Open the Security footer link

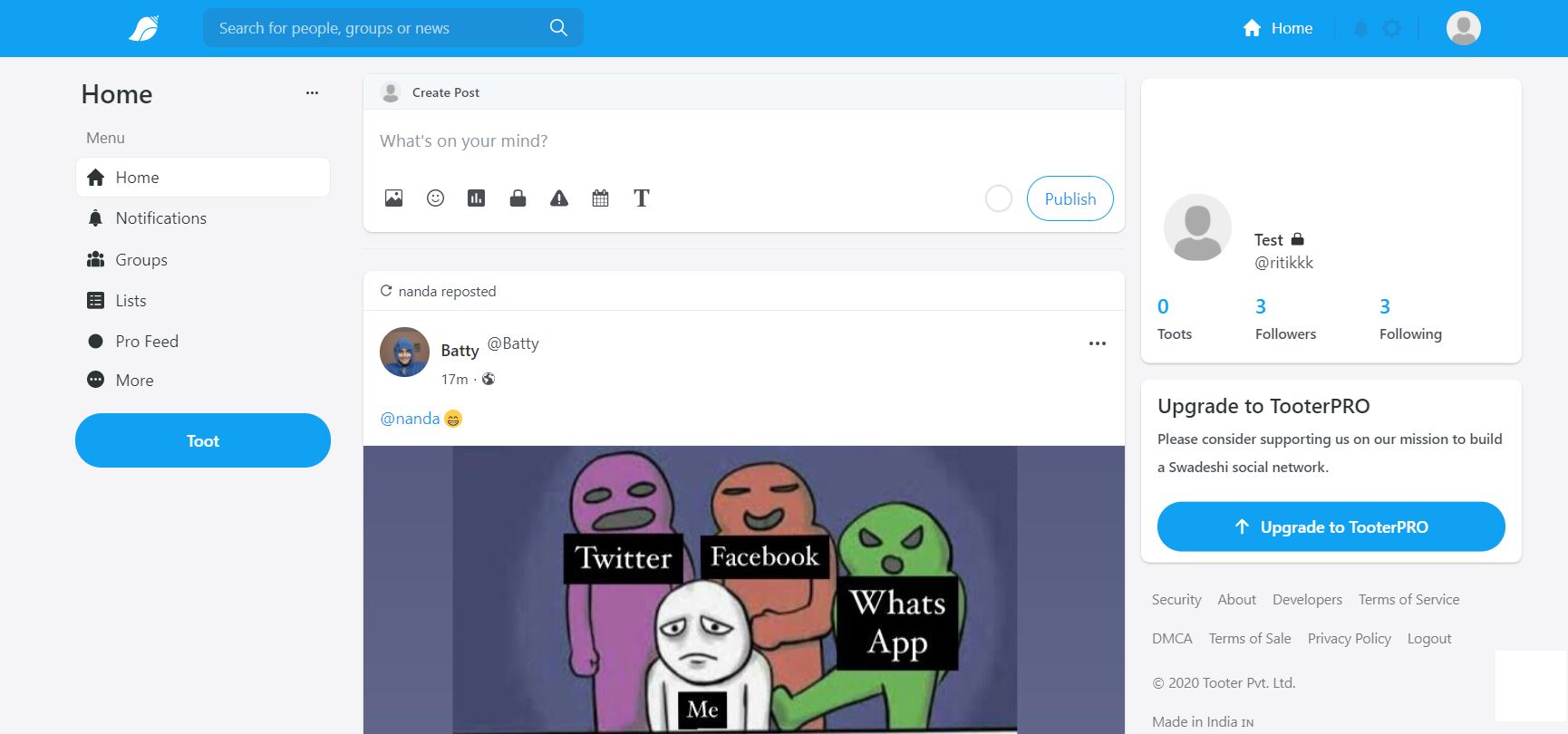point(1176,600)
